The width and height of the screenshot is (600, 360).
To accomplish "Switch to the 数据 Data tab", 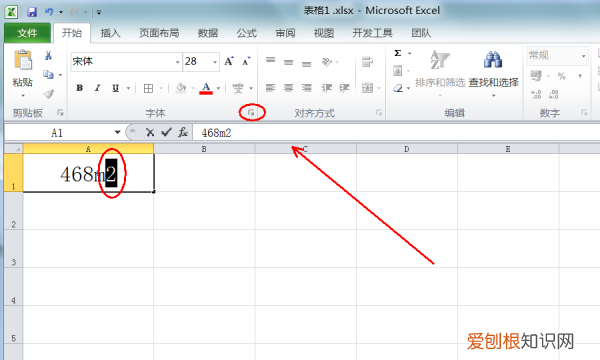I will (x=208, y=33).
